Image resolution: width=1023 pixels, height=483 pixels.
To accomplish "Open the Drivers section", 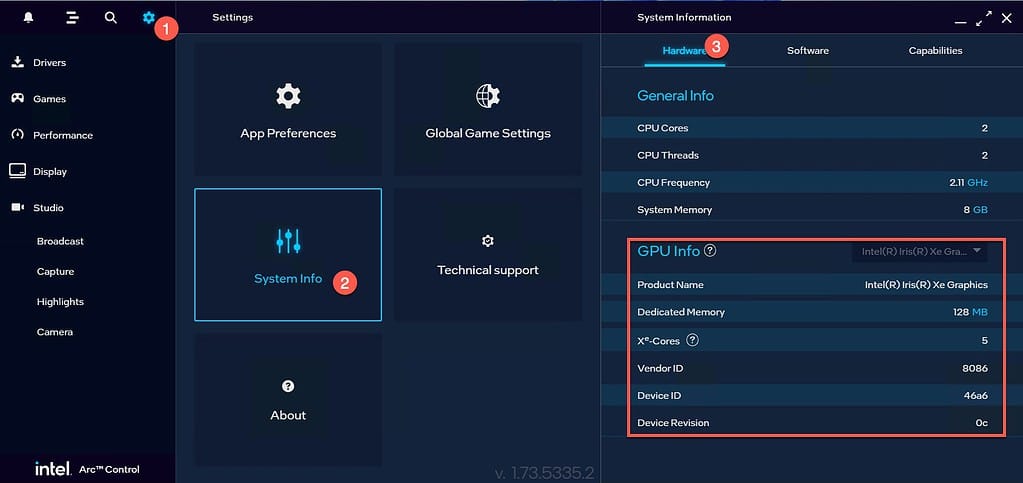I will coord(50,63).
